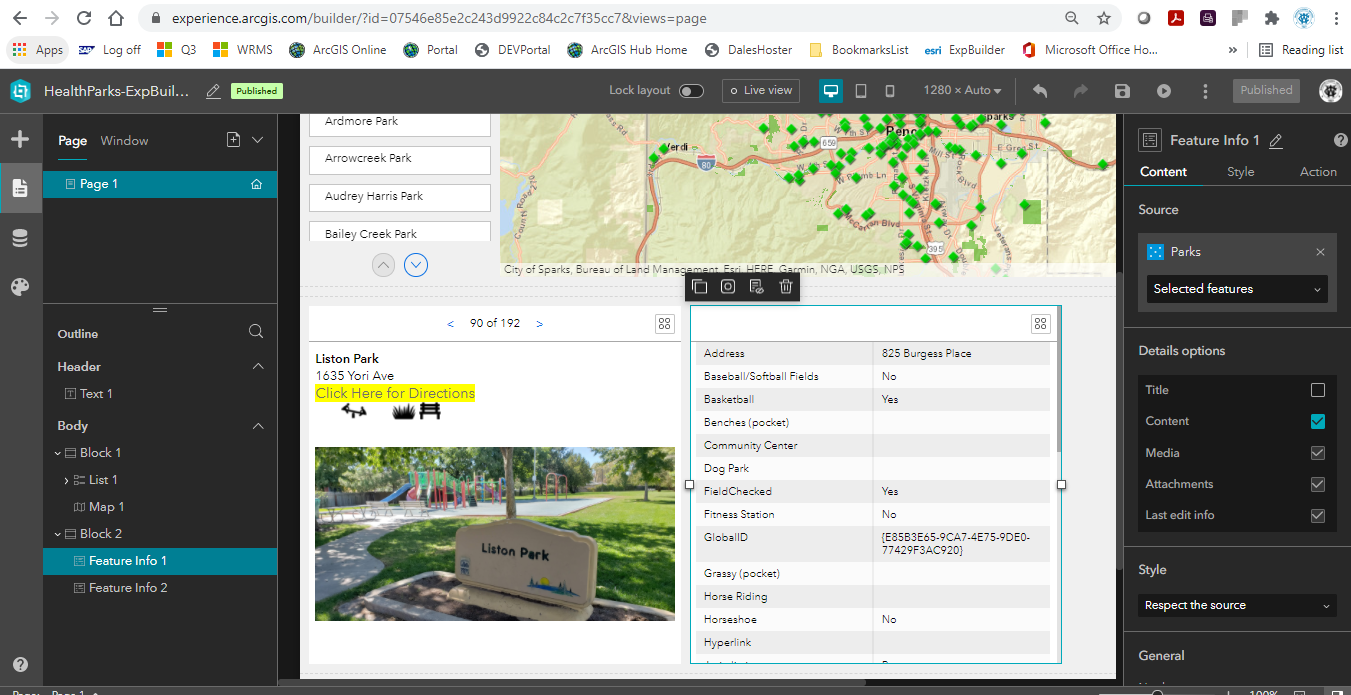1351x695 pixels.
Task: Switch to the Window tab
Action: pos(124,141)
